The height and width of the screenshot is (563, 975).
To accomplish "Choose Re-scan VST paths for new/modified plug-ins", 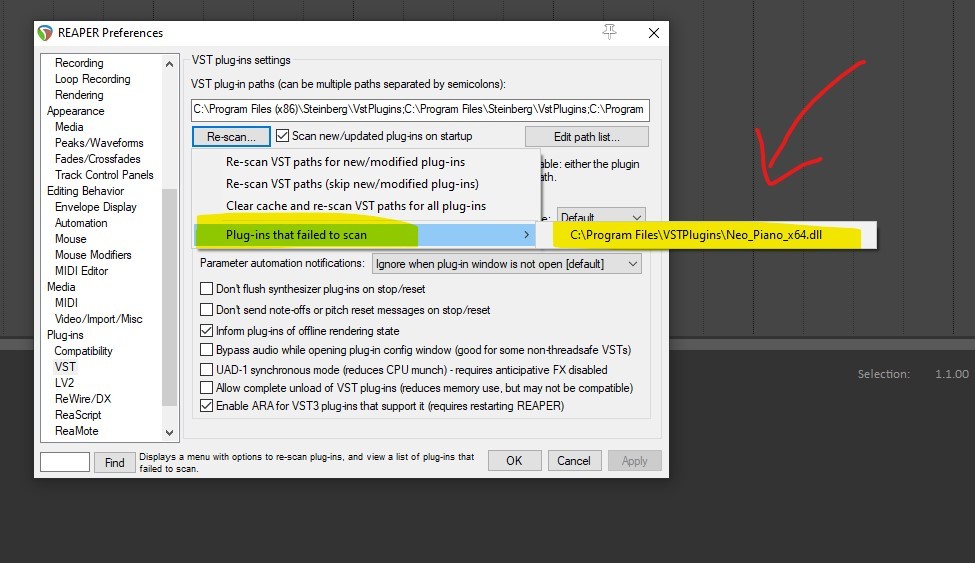I will click(x=345, y=162).
